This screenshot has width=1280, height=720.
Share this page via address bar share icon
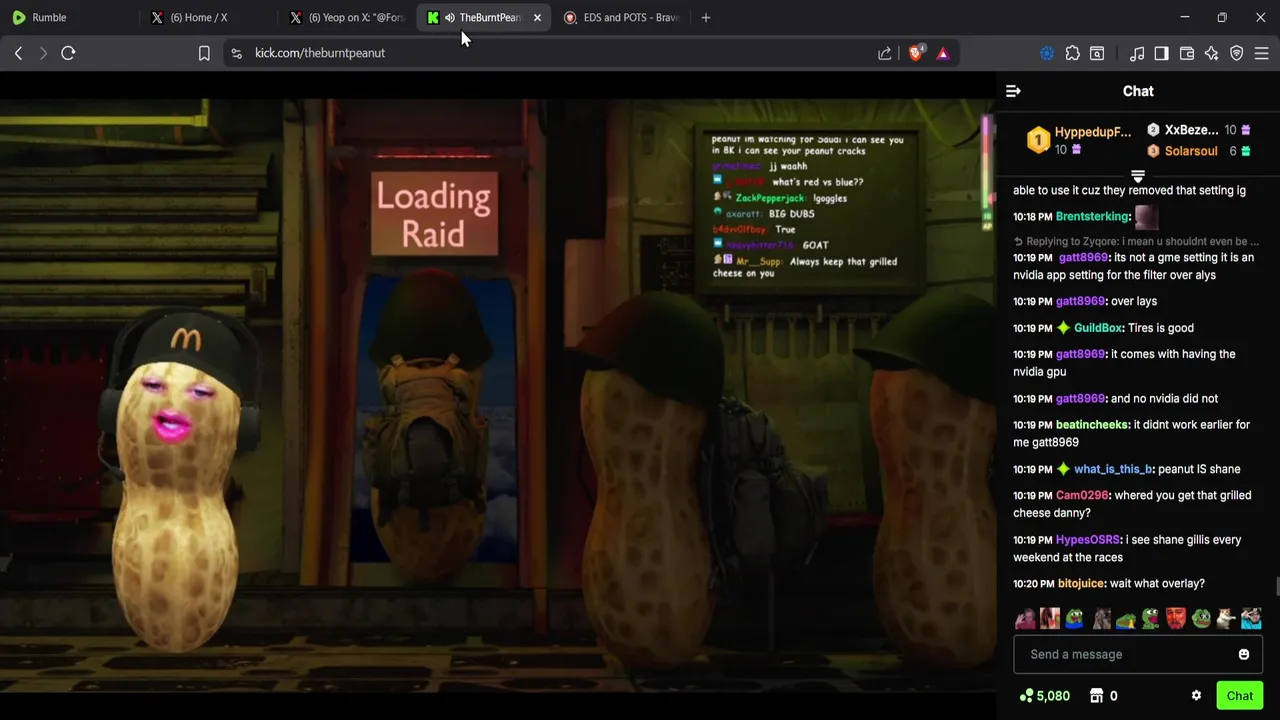[x=885, y=53]
